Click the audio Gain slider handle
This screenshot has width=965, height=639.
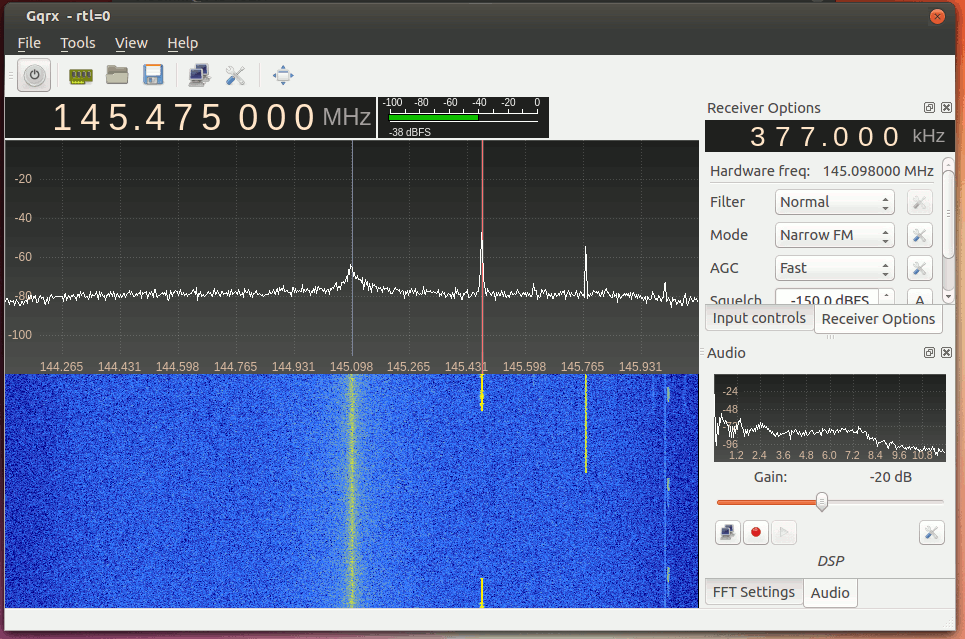click(822, 502)
